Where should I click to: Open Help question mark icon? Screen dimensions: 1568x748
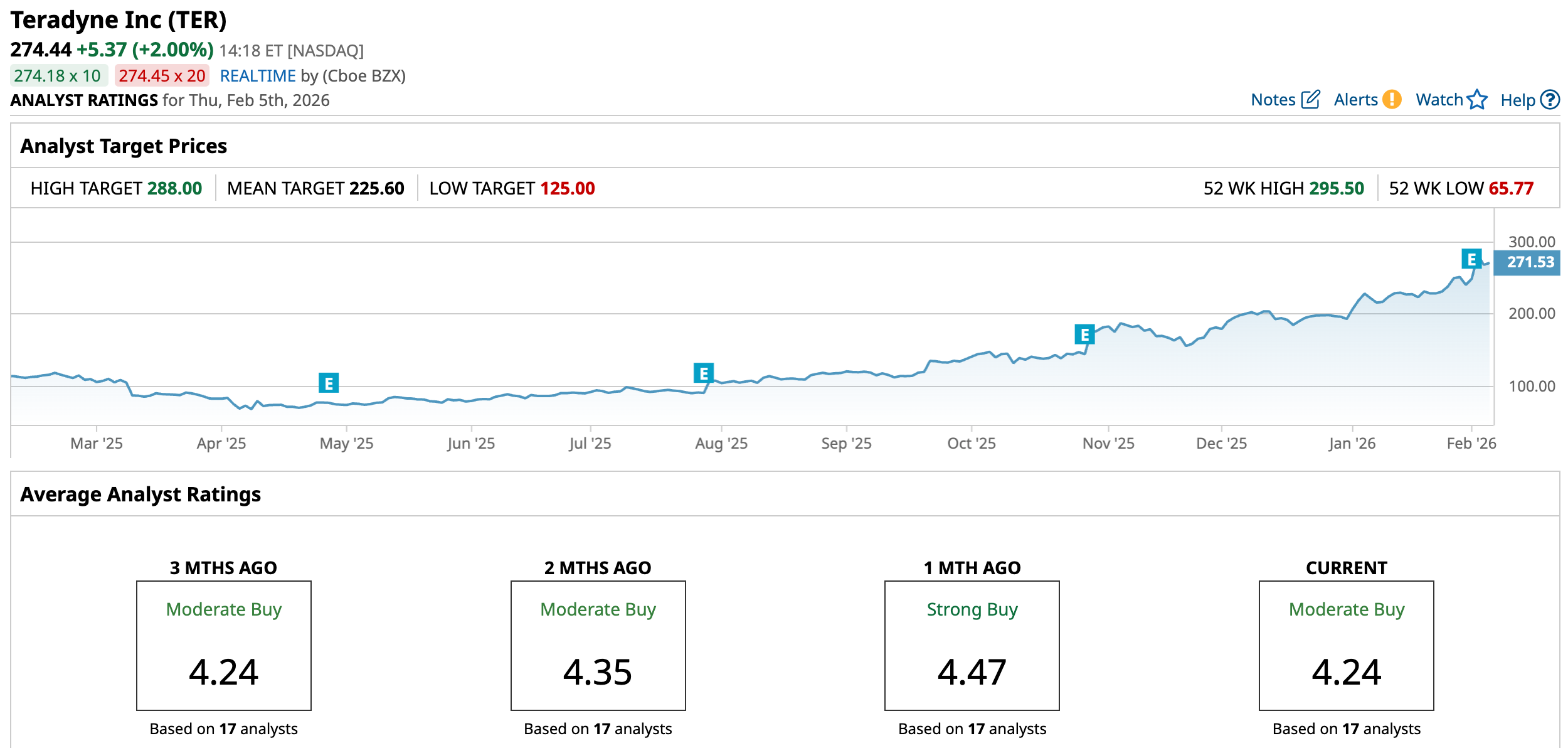coord(1550,100)
